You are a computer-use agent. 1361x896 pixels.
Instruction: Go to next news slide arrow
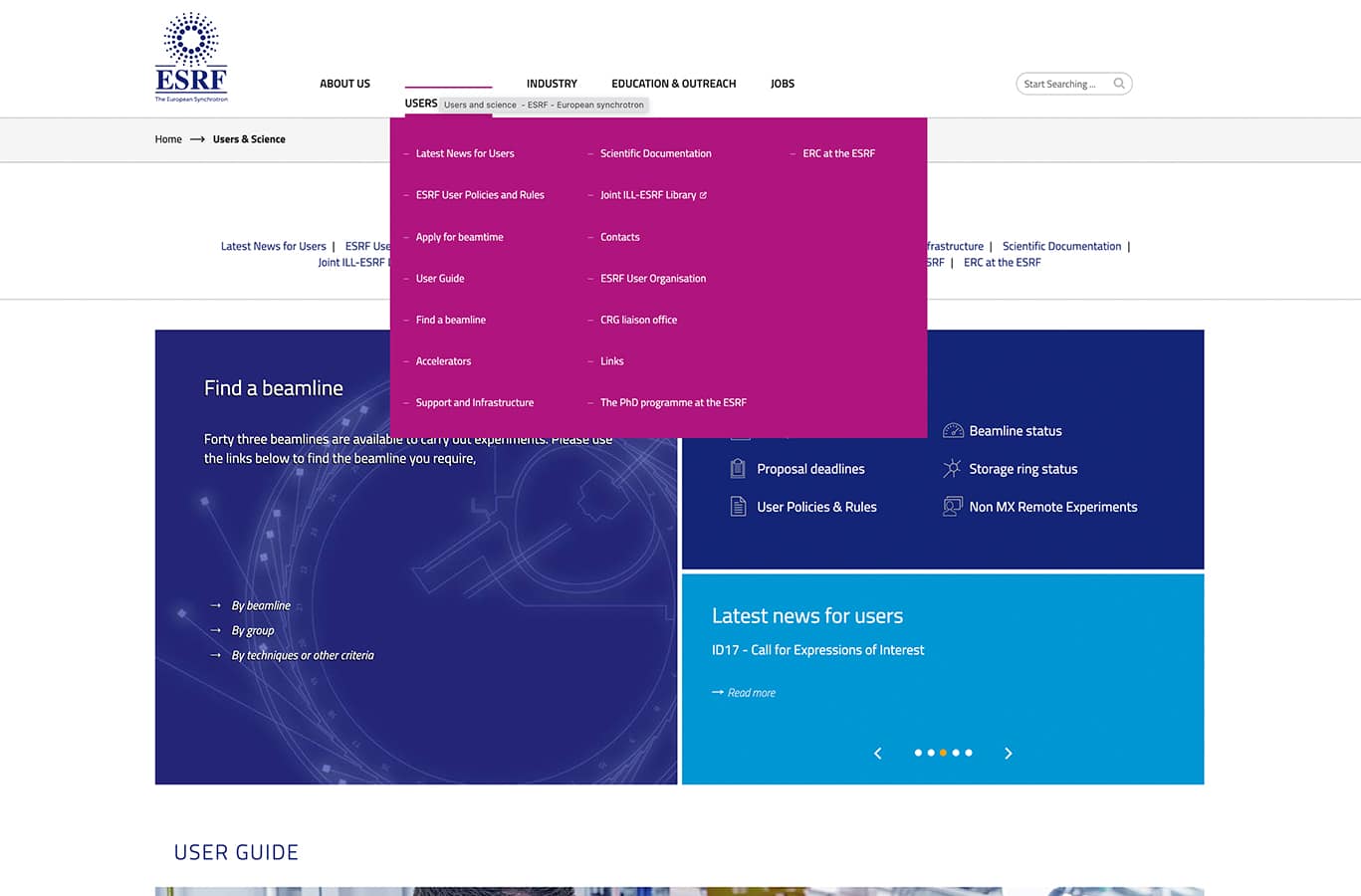click(x=1009, y=754)
